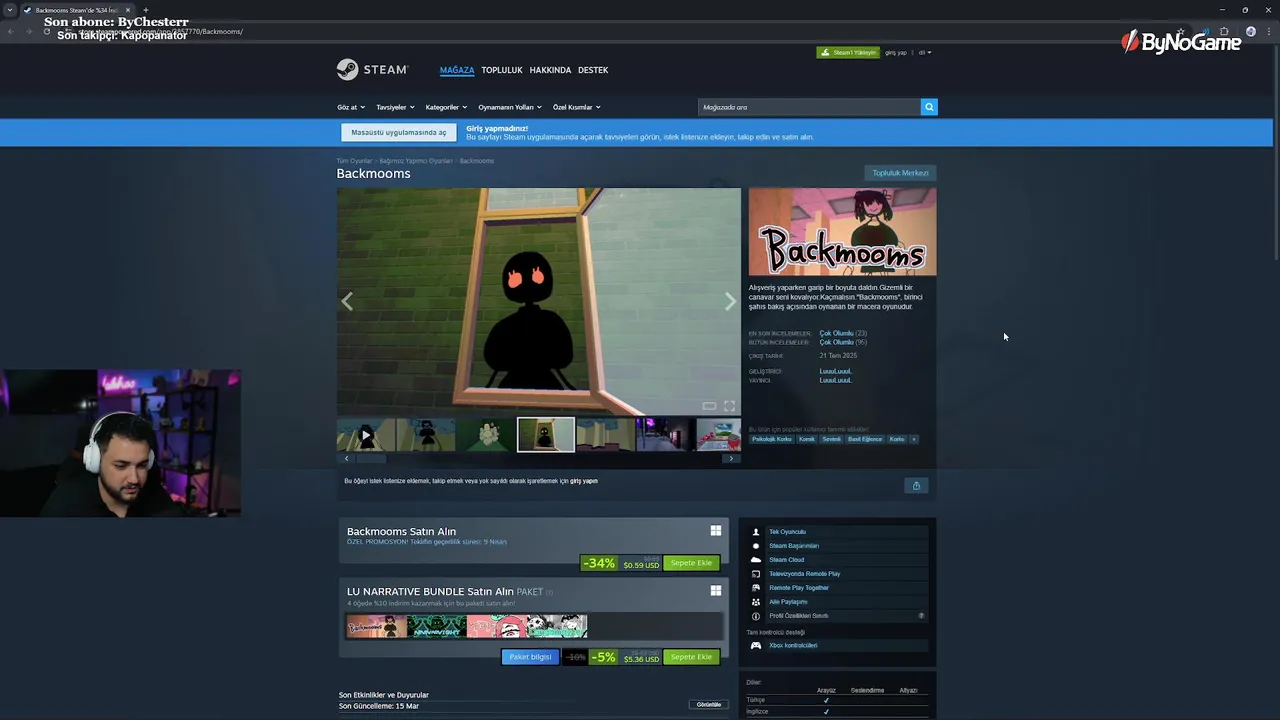Open the Komik tag
This screenshot has height=720, width=1280.
807,439
